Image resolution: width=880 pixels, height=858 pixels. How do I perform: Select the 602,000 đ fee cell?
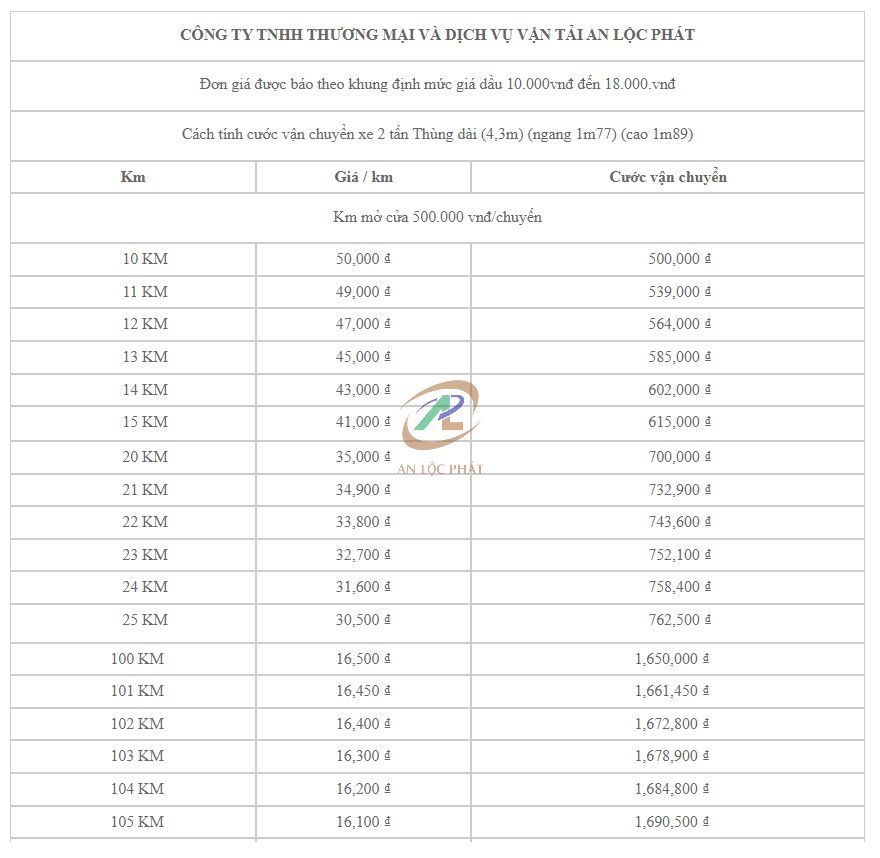(x=679, y=390)
